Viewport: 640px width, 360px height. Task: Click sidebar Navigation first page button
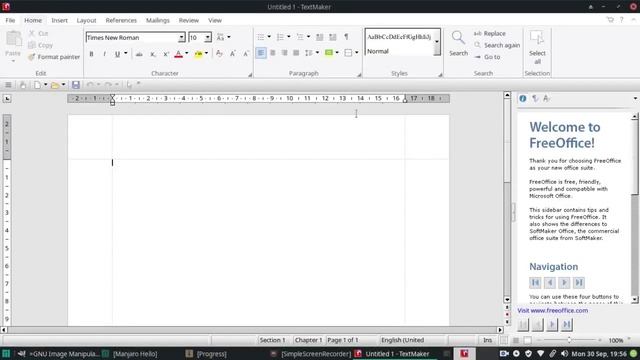535,282
